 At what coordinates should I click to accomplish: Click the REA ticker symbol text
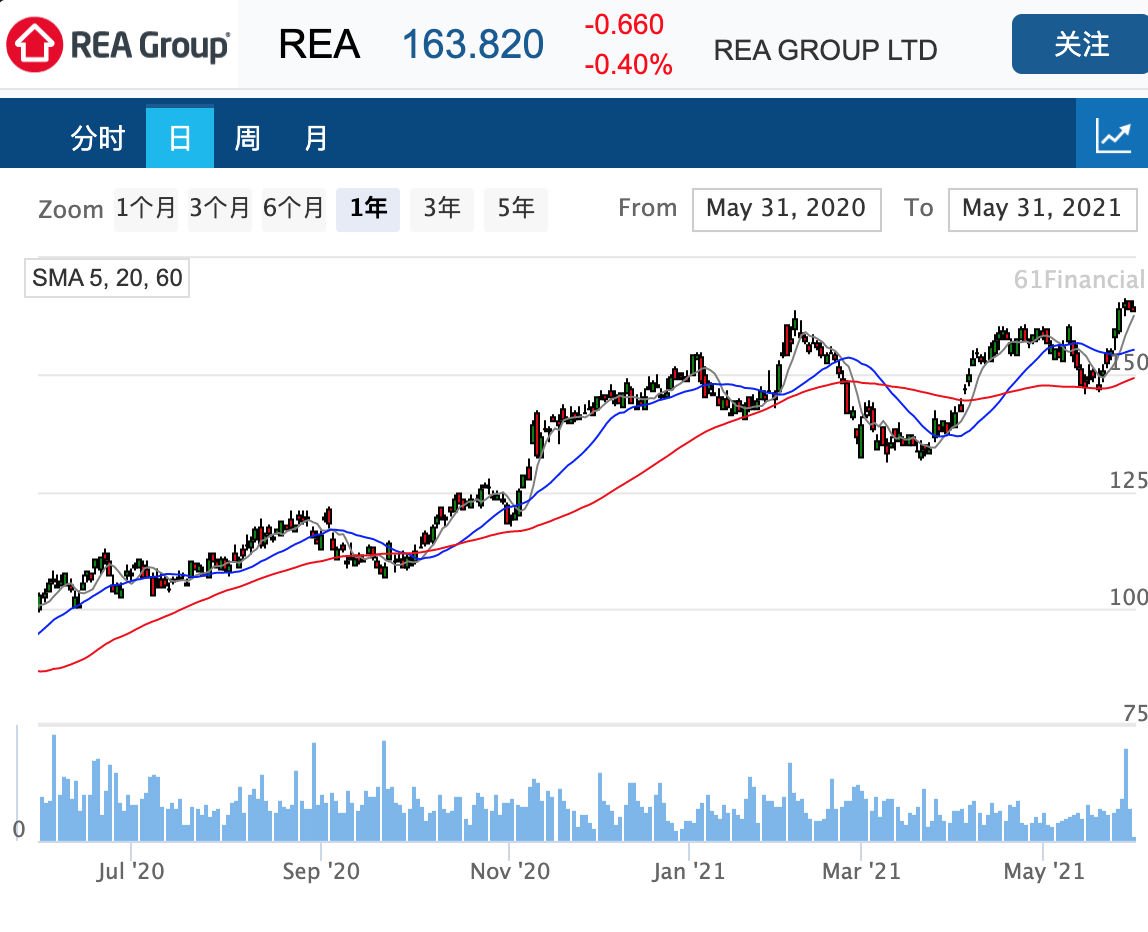pyautogui.click(x=319, y=45)
